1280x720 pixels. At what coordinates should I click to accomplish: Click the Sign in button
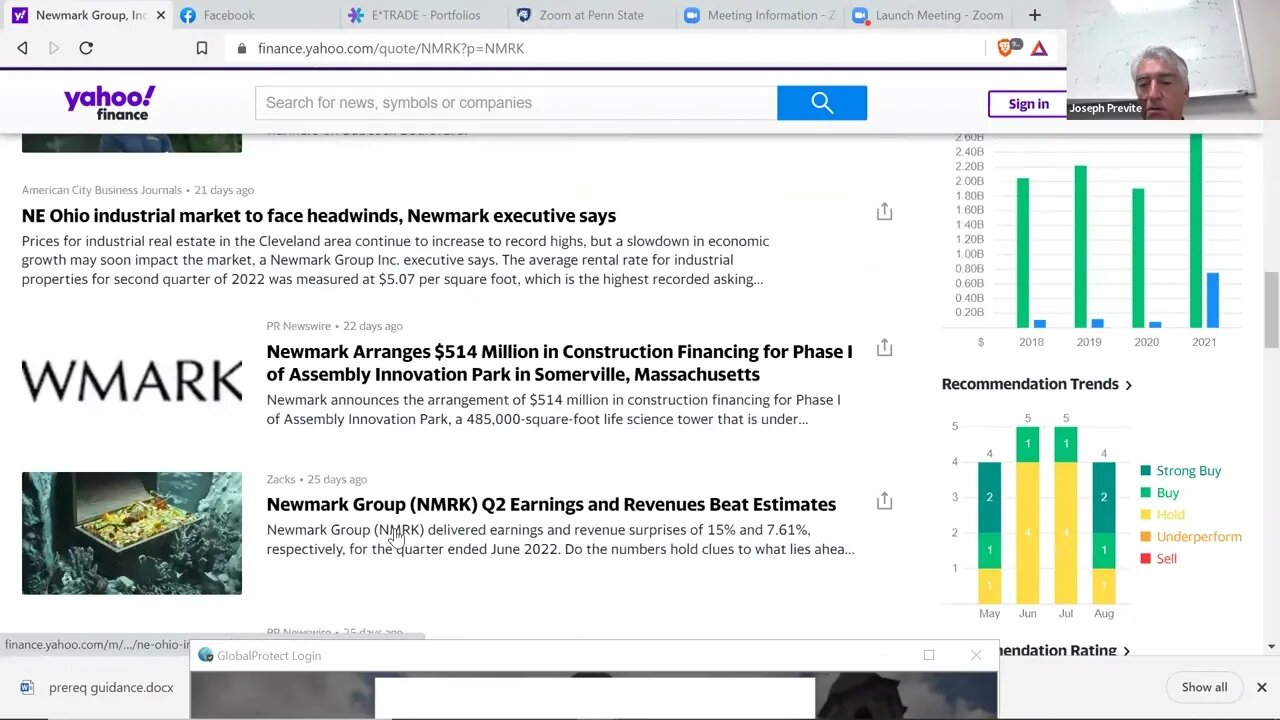click(x=1028, y=104)
